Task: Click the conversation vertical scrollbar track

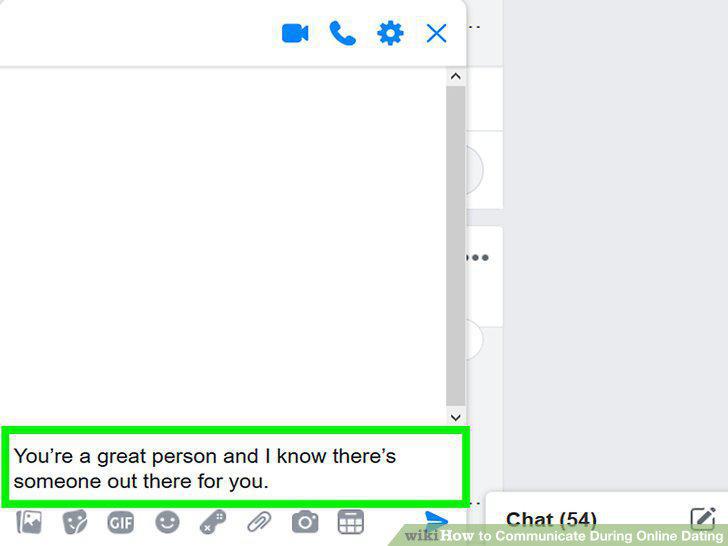Action: click(x=455, y=246)
